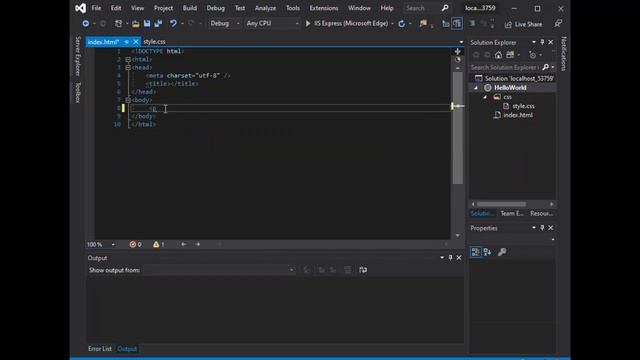Open the View menu

tap(138, 8)
